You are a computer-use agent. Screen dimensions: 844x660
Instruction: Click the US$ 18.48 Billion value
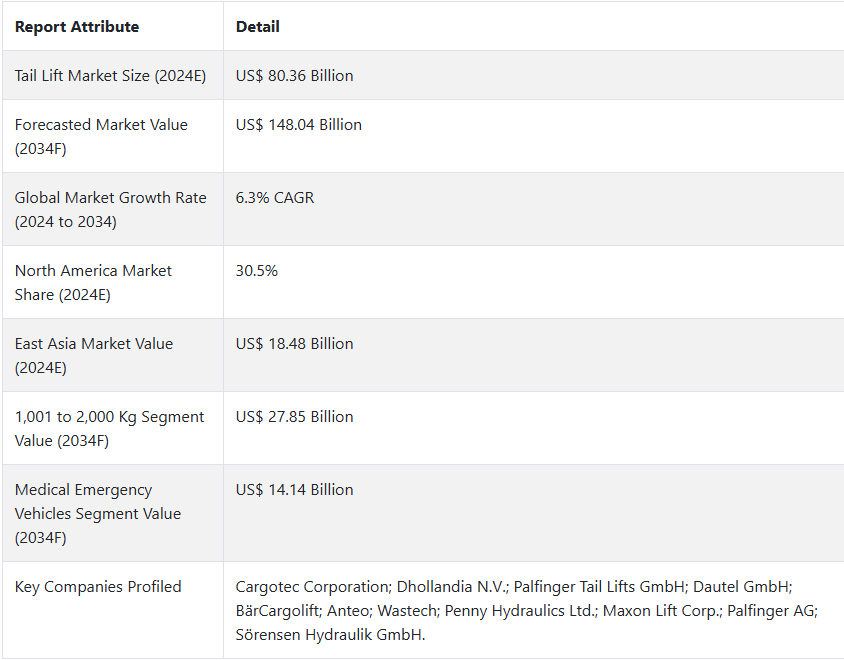click(294, 343)
